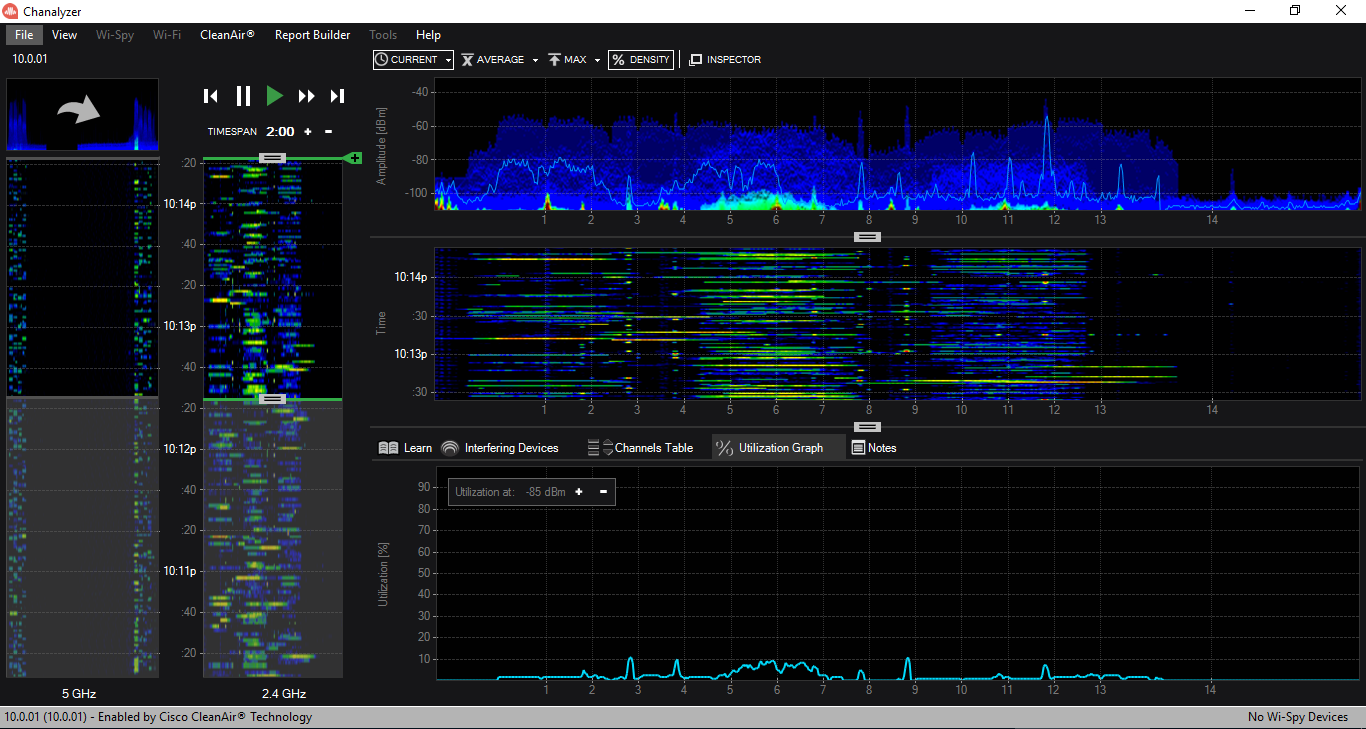Open the CleanAir menu
The height and width of the screenshot is (729, 1366).
click(x=227, y=35)
